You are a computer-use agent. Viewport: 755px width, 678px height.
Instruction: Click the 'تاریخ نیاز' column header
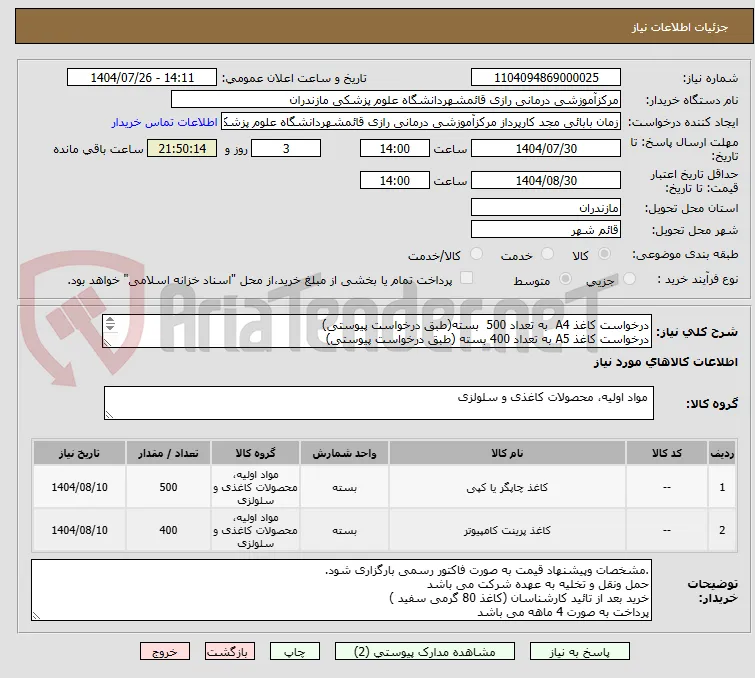79,453
